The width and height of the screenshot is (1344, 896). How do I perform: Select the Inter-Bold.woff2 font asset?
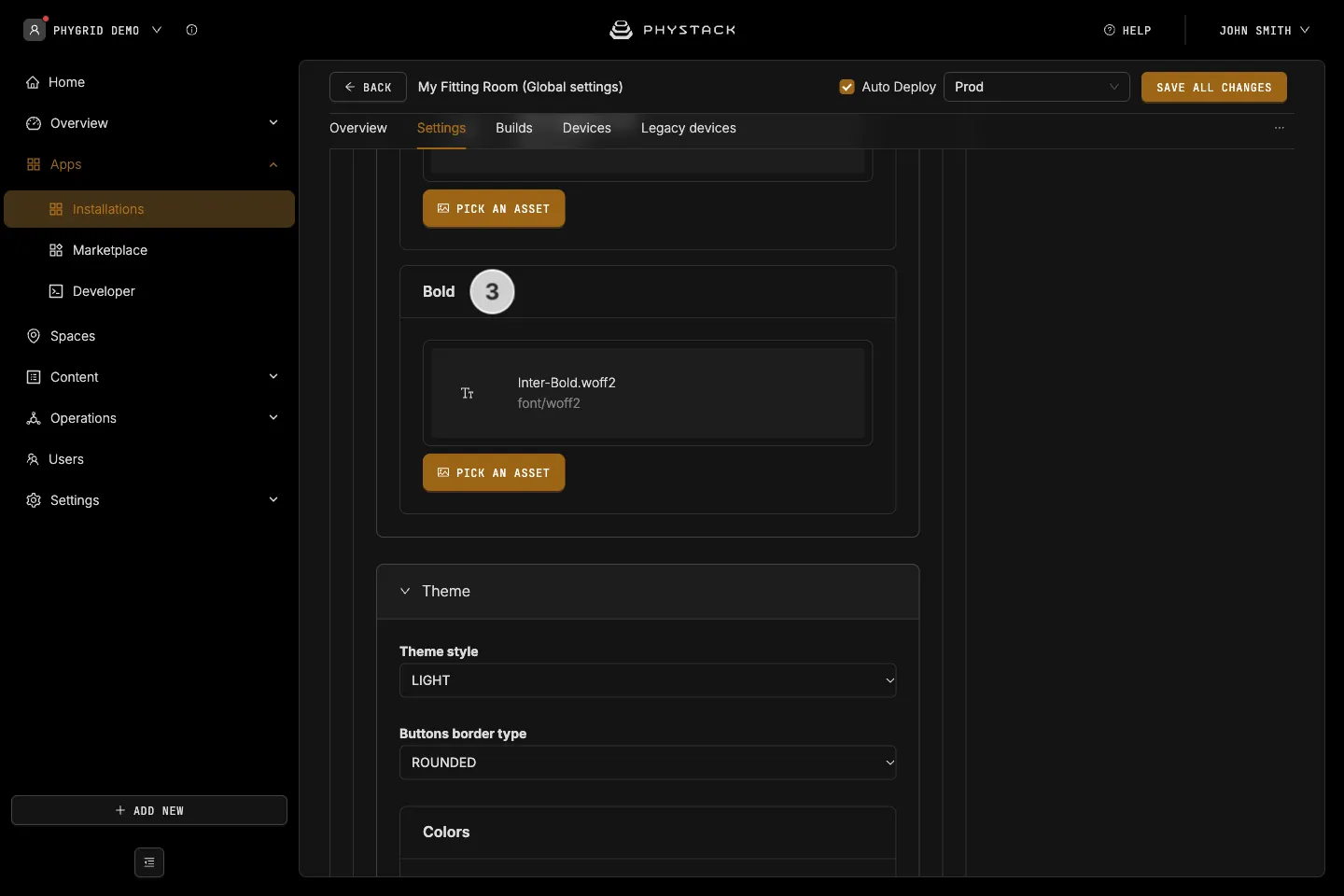point(648,393)
